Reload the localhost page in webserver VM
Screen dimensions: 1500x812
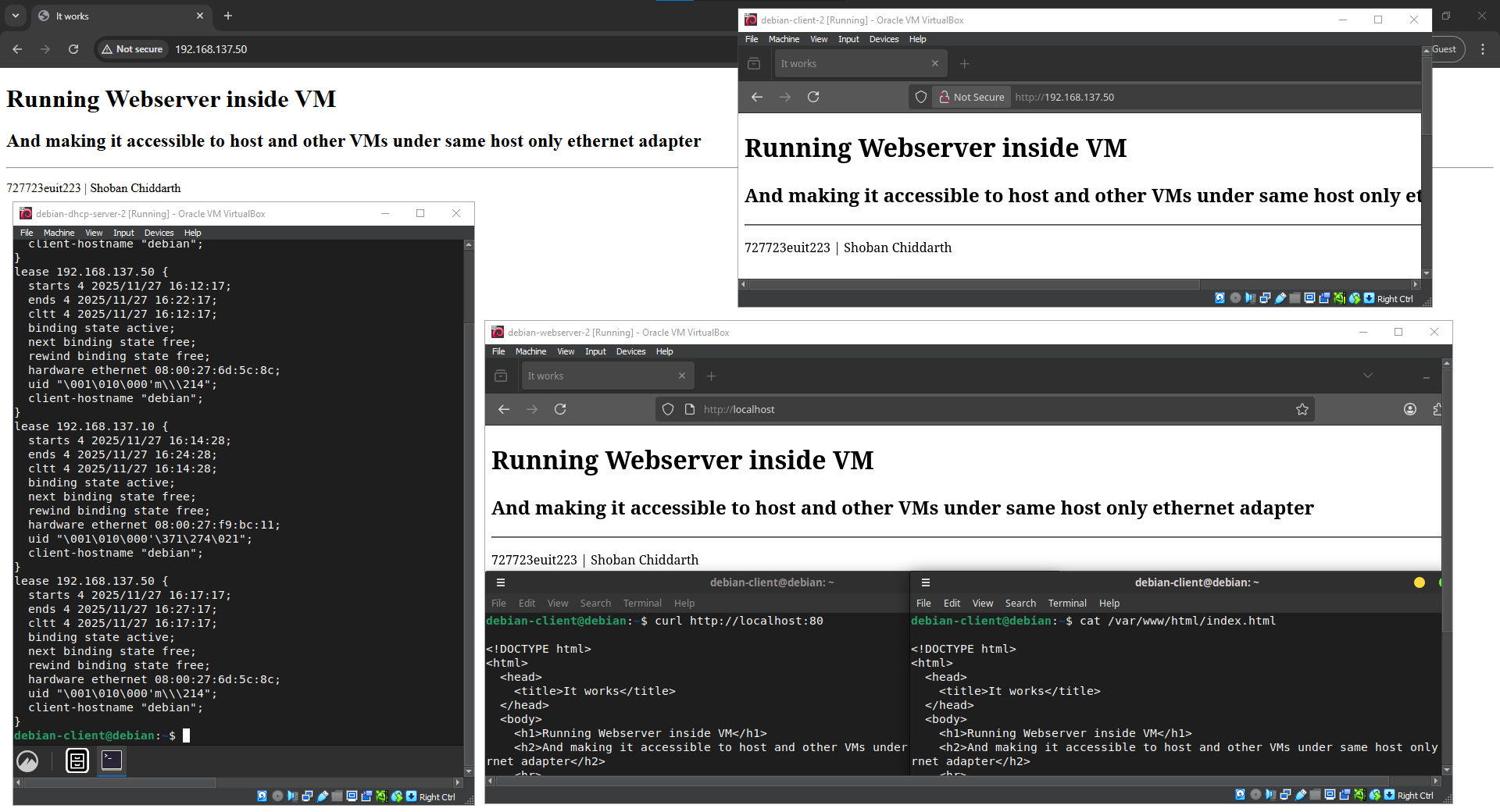560,409
